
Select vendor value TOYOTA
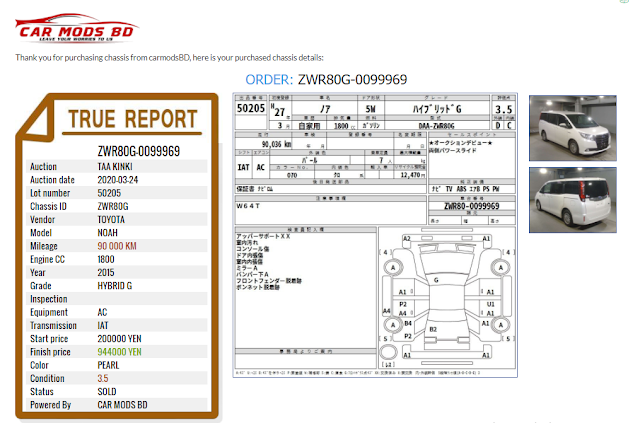point(111,220)
